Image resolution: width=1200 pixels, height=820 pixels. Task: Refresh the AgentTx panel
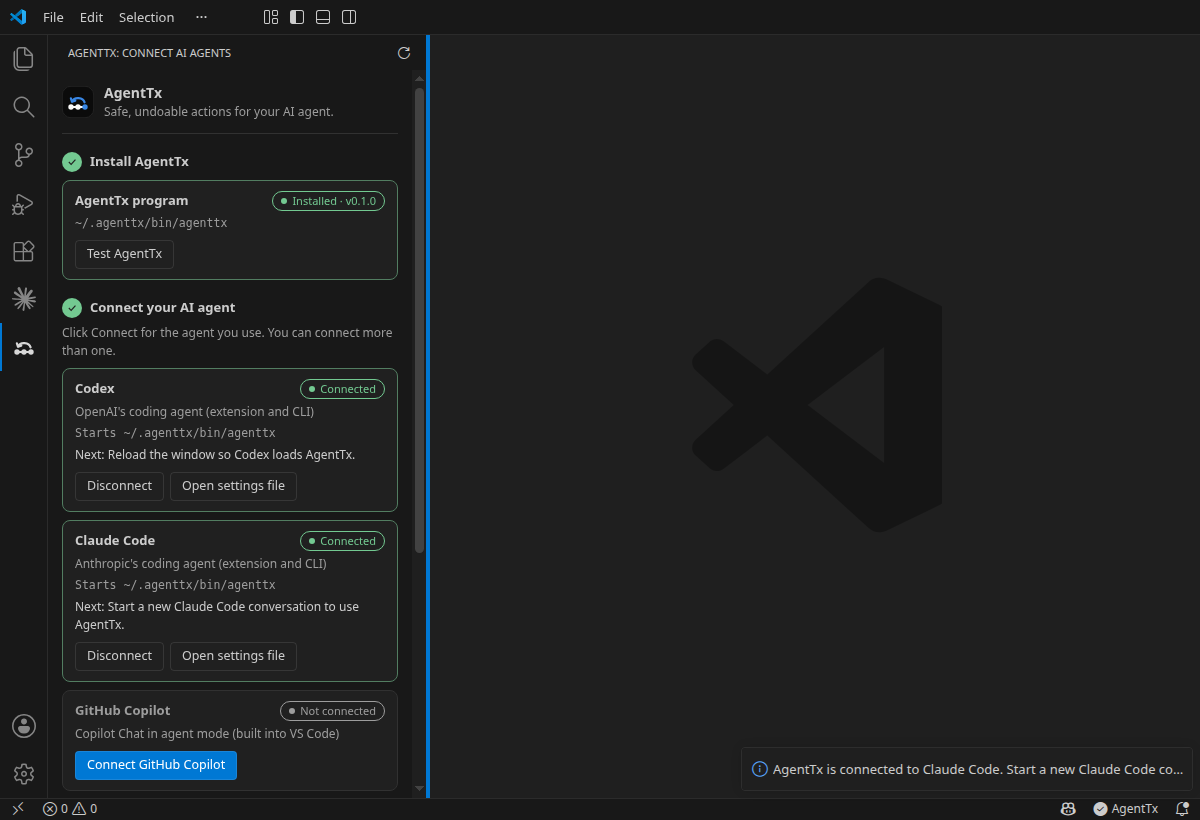pyautogui.click(x=404, y=53)
